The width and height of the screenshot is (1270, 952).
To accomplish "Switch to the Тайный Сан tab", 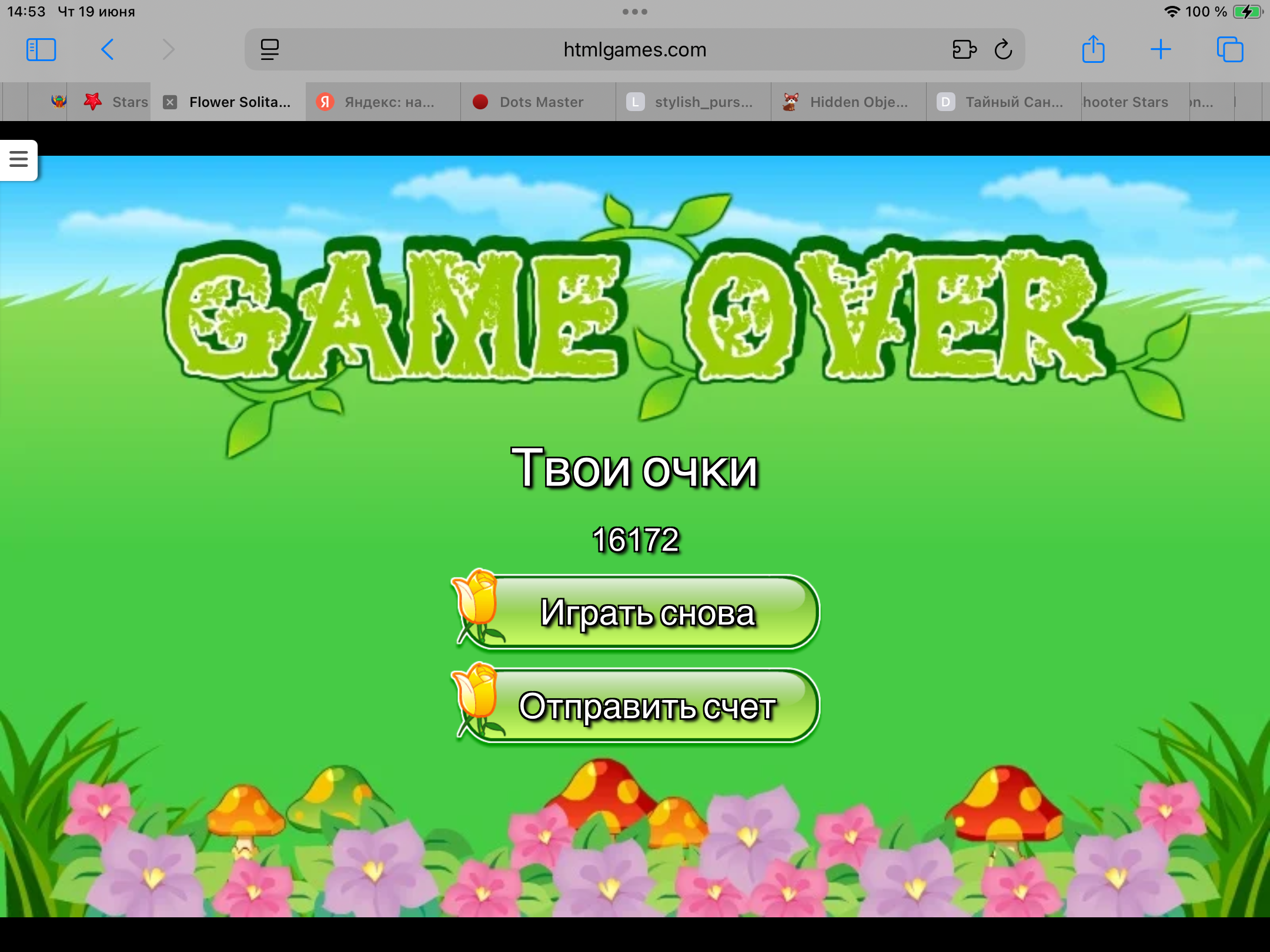I will tap(1004, 102).
